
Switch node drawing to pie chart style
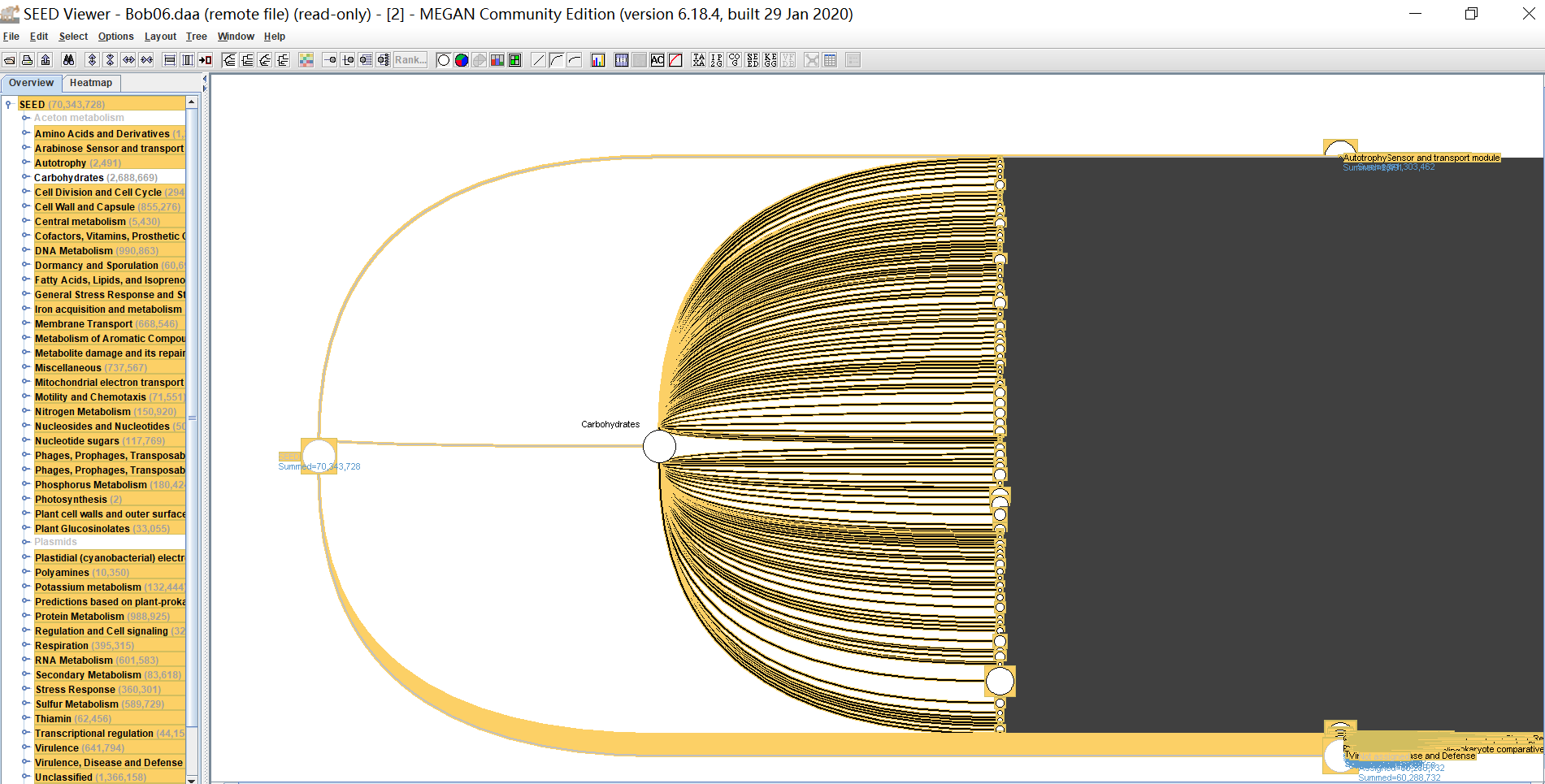coord(462,60)
